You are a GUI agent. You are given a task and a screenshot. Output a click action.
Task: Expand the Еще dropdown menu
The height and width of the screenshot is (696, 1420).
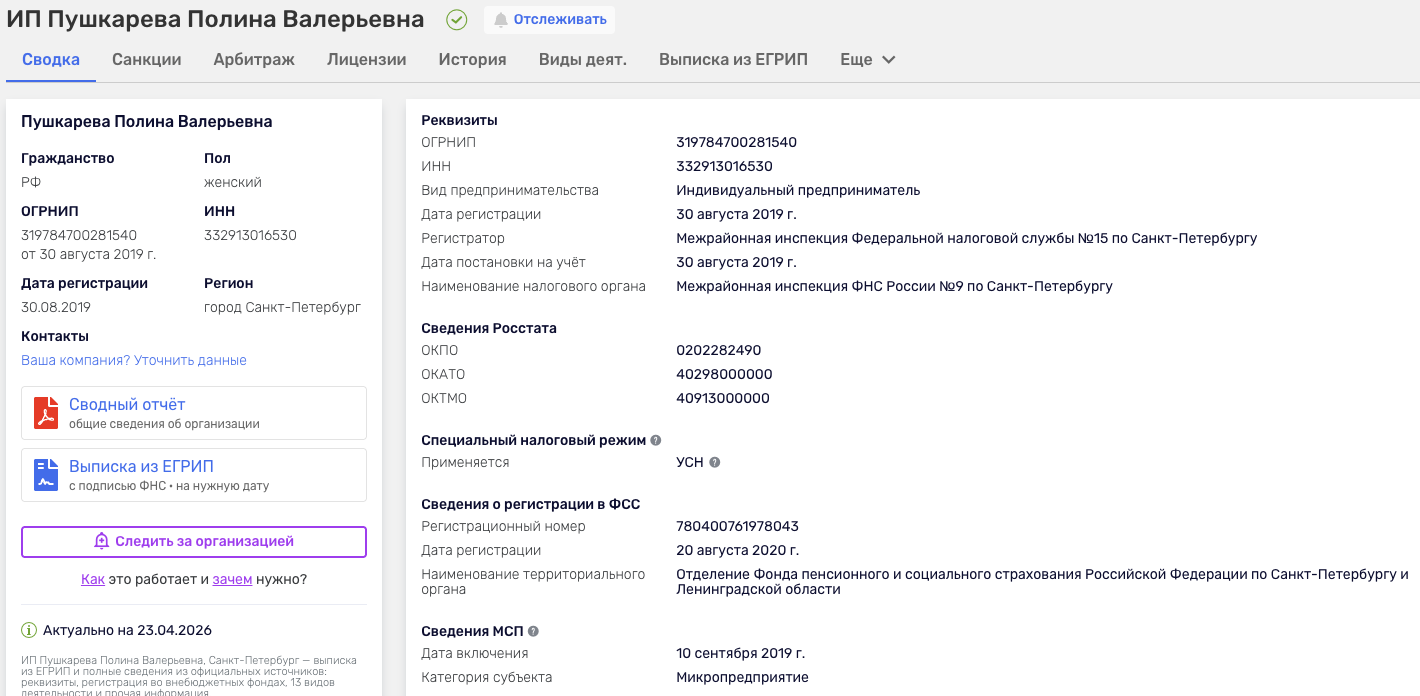tap(868, 60)
